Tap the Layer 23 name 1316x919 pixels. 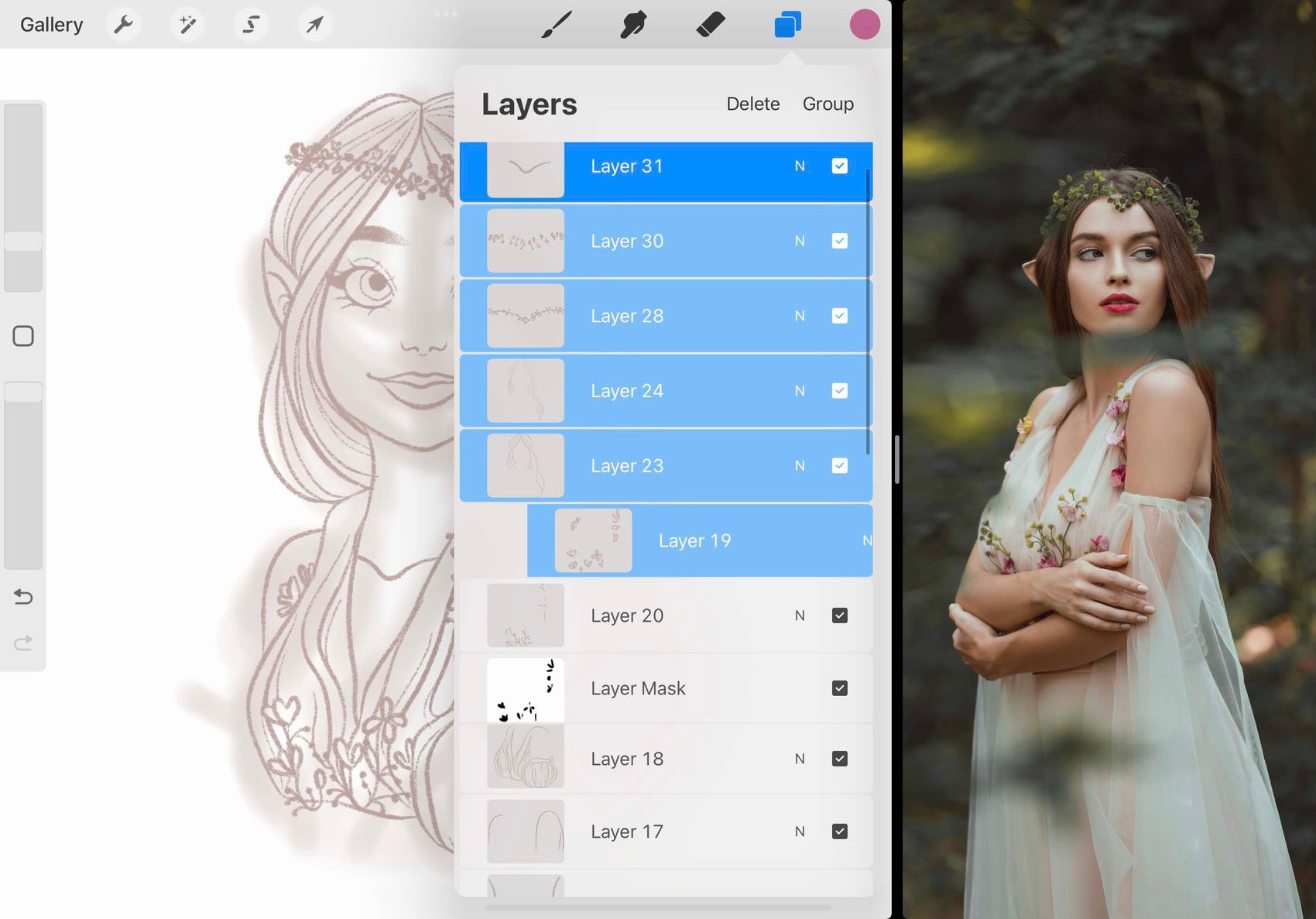pyautogui.click(x=627, y=465)
